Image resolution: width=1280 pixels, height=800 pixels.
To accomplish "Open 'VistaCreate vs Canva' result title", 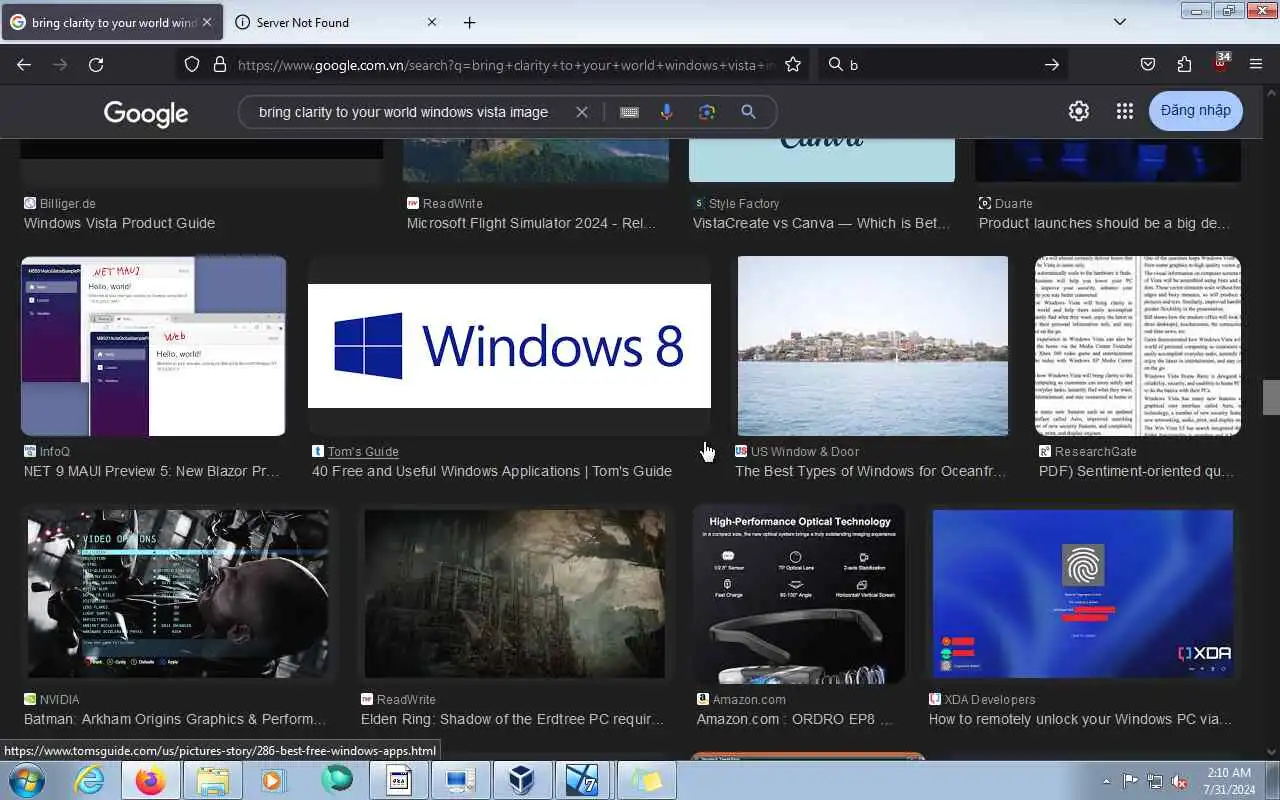I will (x=821, y=223).
